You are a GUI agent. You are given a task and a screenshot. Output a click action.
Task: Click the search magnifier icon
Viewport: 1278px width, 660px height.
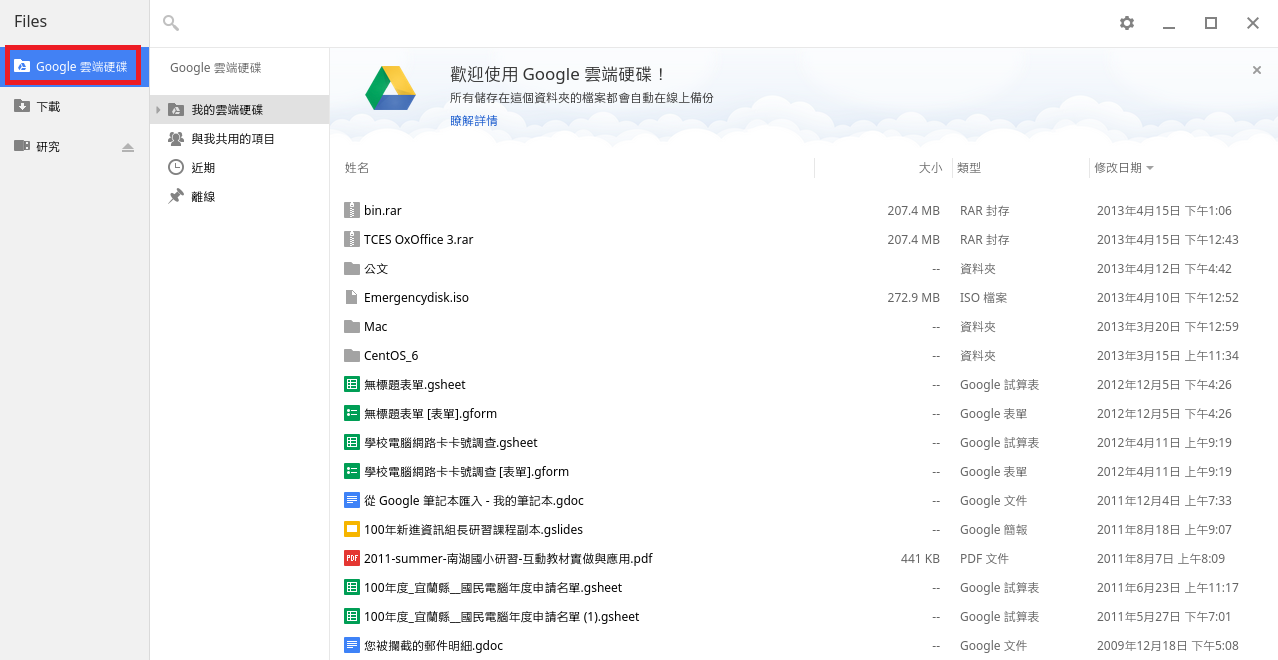coord(171,23)
